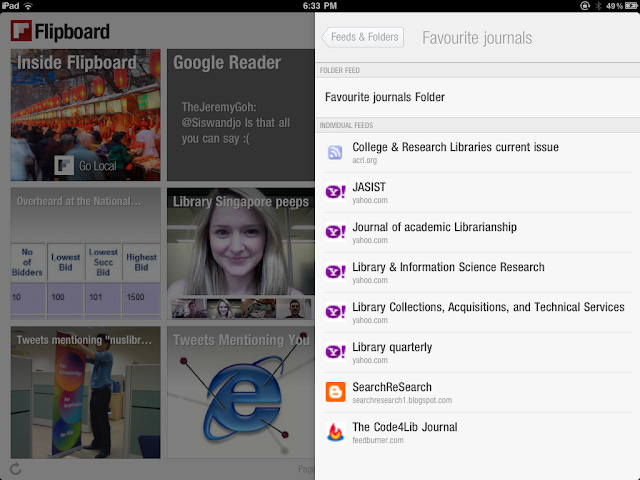Open the Tweets mentioning nuslibr tile
Screen dimensions: 640x480
click(86, 392)
